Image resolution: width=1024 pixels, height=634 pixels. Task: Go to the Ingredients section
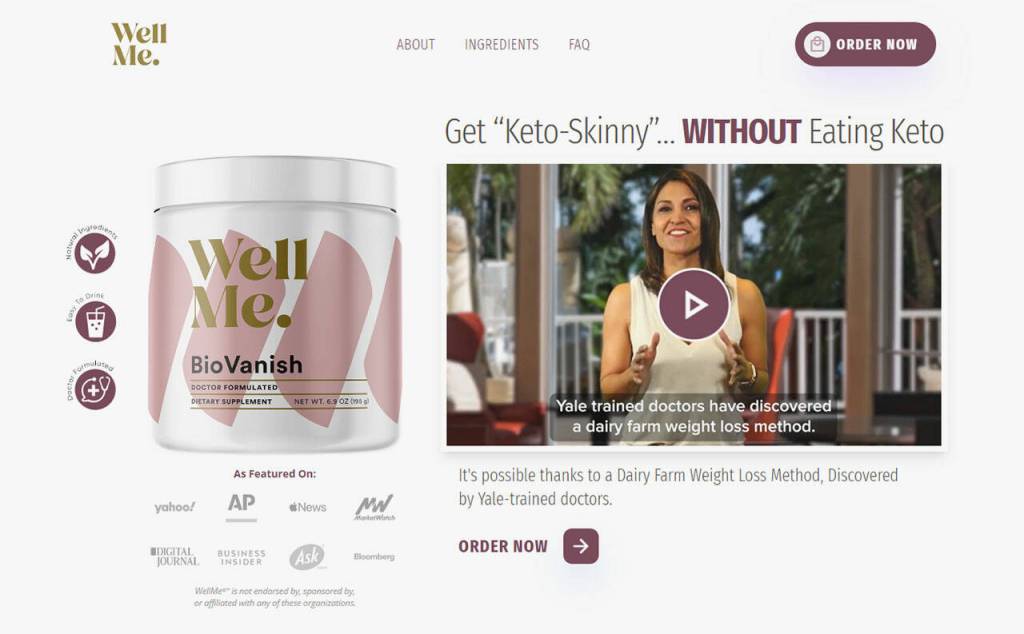pyautogui.click(x=502, y=44)
